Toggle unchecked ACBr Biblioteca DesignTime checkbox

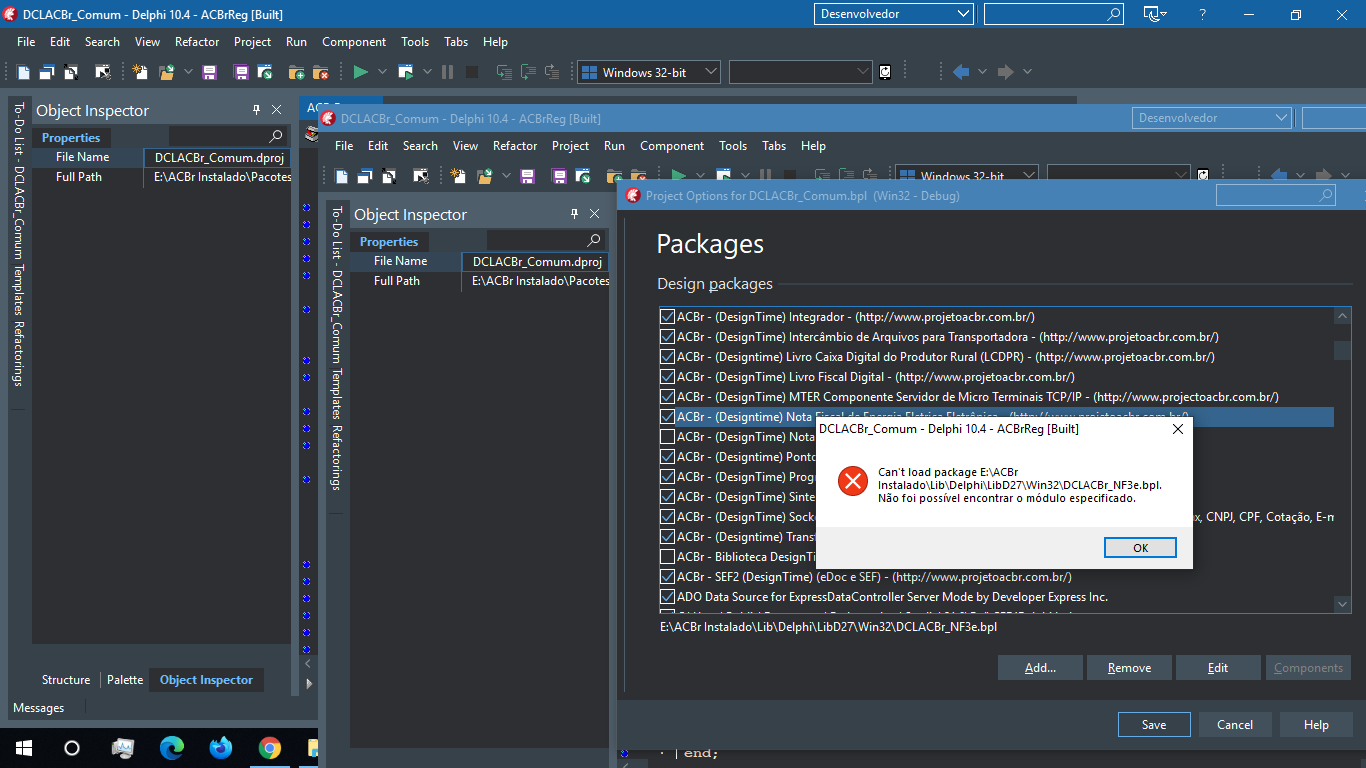point(667,557)
